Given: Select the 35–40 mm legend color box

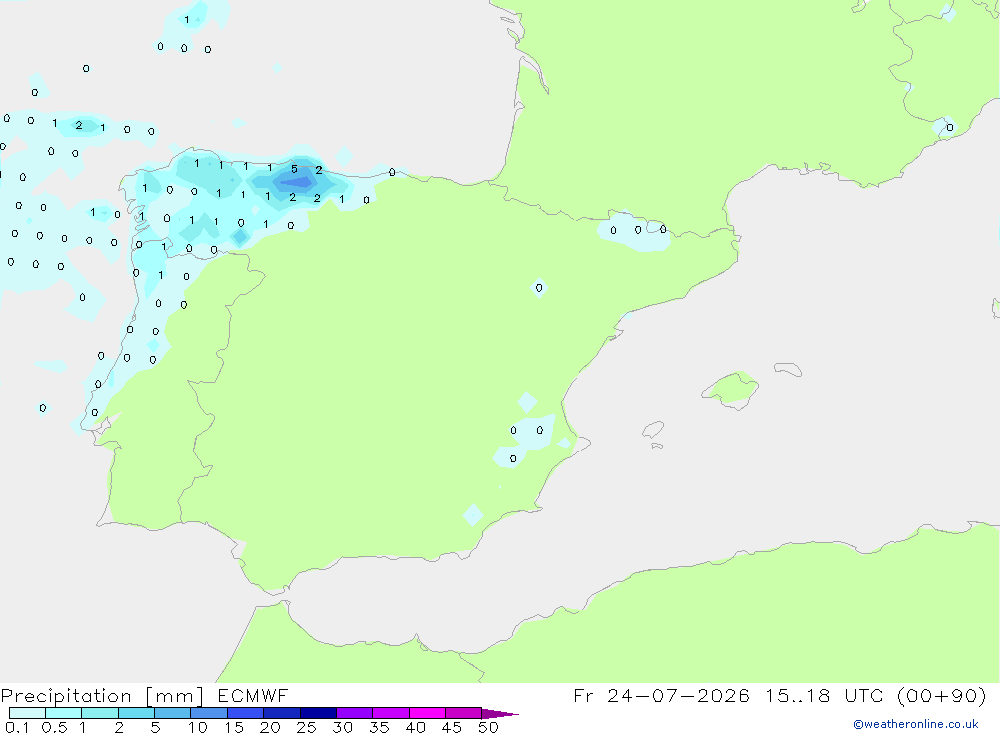Looking at the screenshot, I should (x=391, y=713).
